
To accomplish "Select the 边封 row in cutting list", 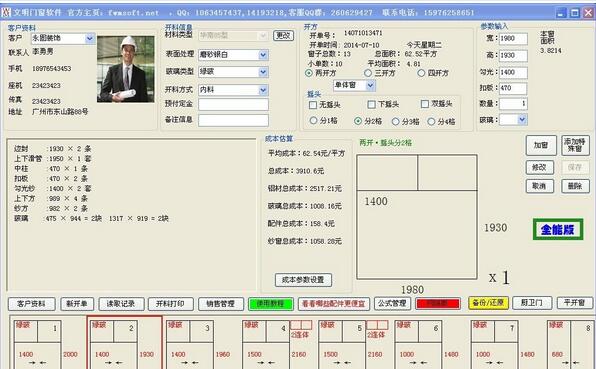I will click(x=53, y=149).
